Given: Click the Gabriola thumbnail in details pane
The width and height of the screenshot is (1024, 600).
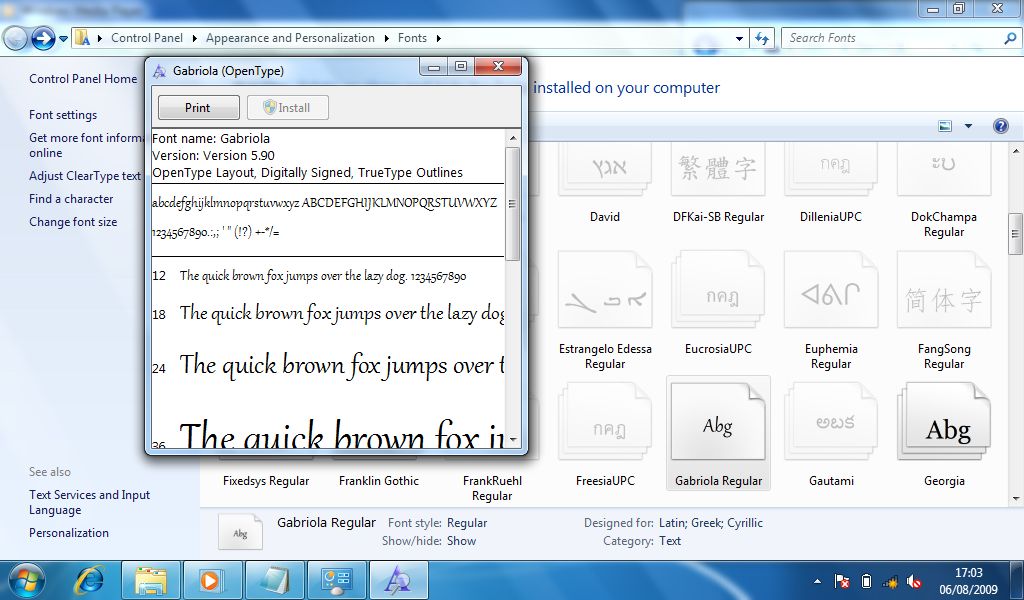Looking at the screenshot, I should [x=240, y=532].
